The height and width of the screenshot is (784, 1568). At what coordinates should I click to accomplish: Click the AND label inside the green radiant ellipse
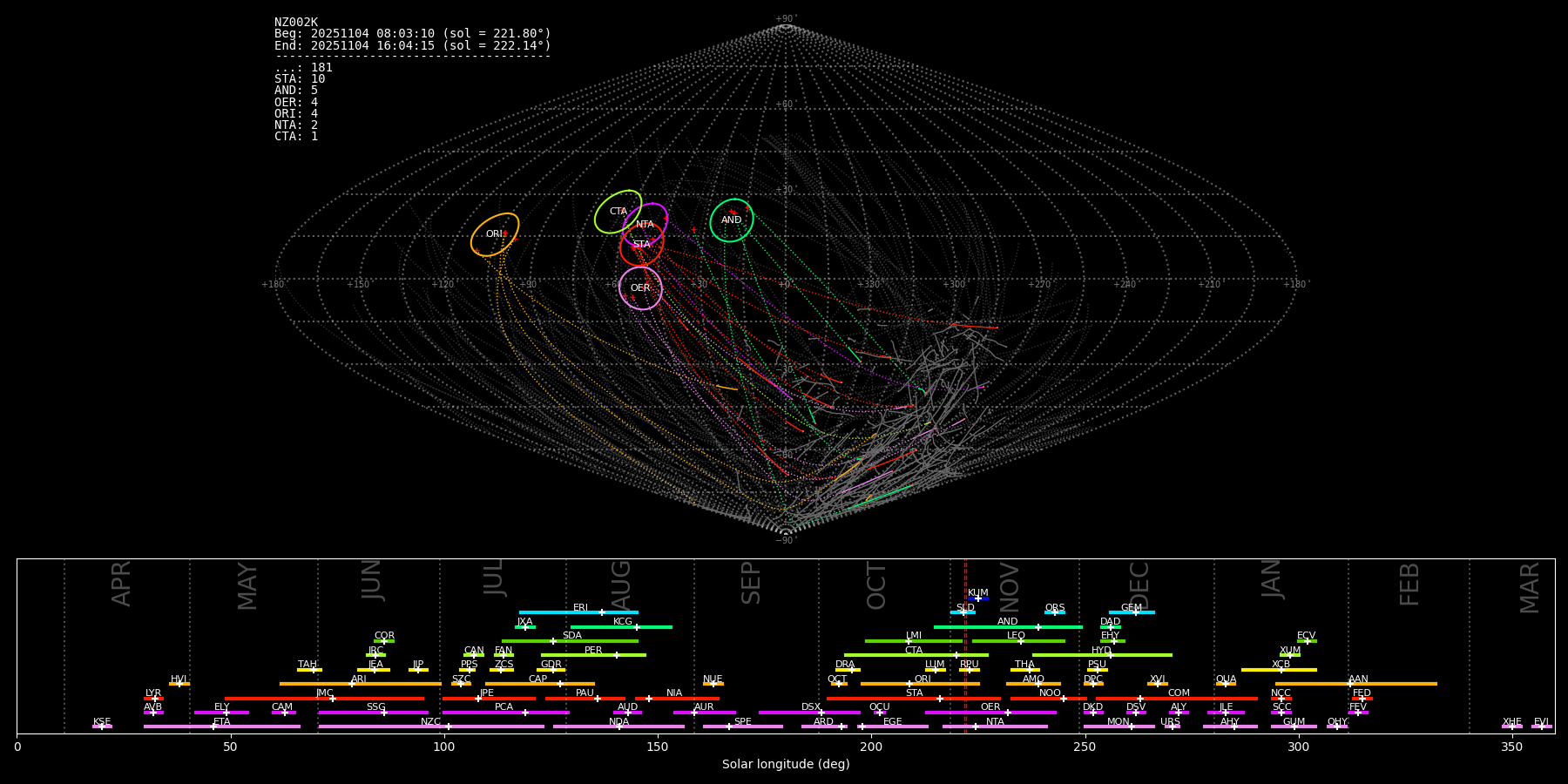(732, 220)
